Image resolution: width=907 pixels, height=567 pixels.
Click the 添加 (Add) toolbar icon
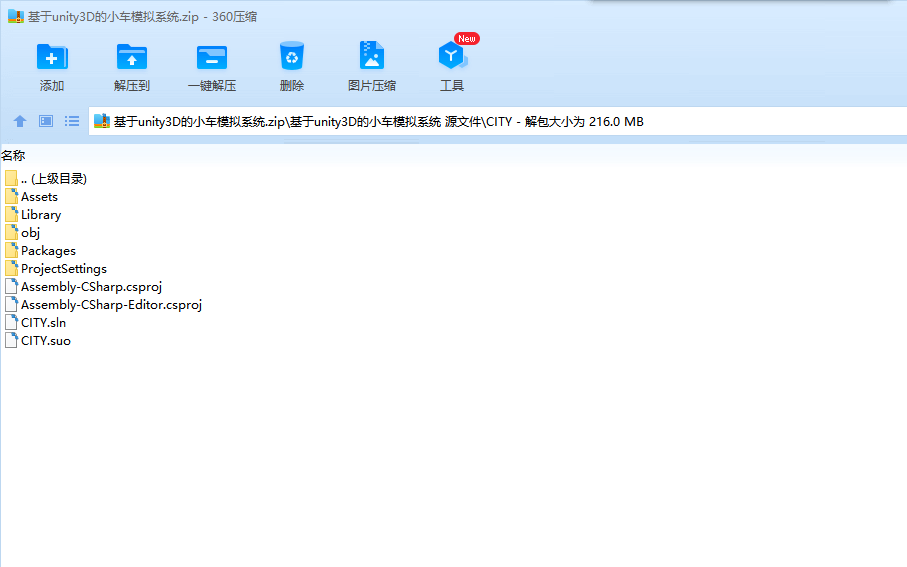[x=52, y=57]
